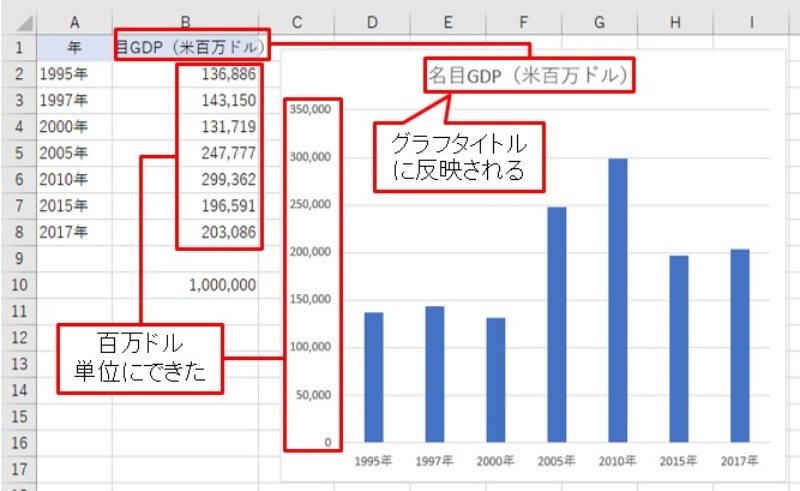800x491 pixels.
Task: Select the row 10 header
Action: [x=18, y=285]
